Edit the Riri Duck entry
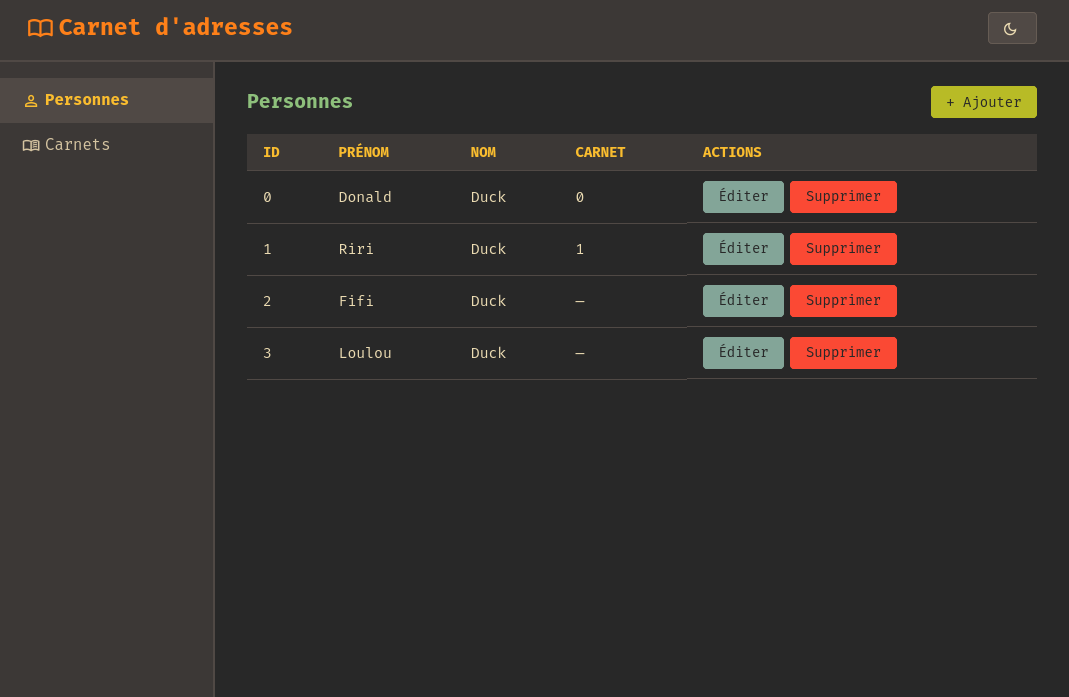 point(743,249)
